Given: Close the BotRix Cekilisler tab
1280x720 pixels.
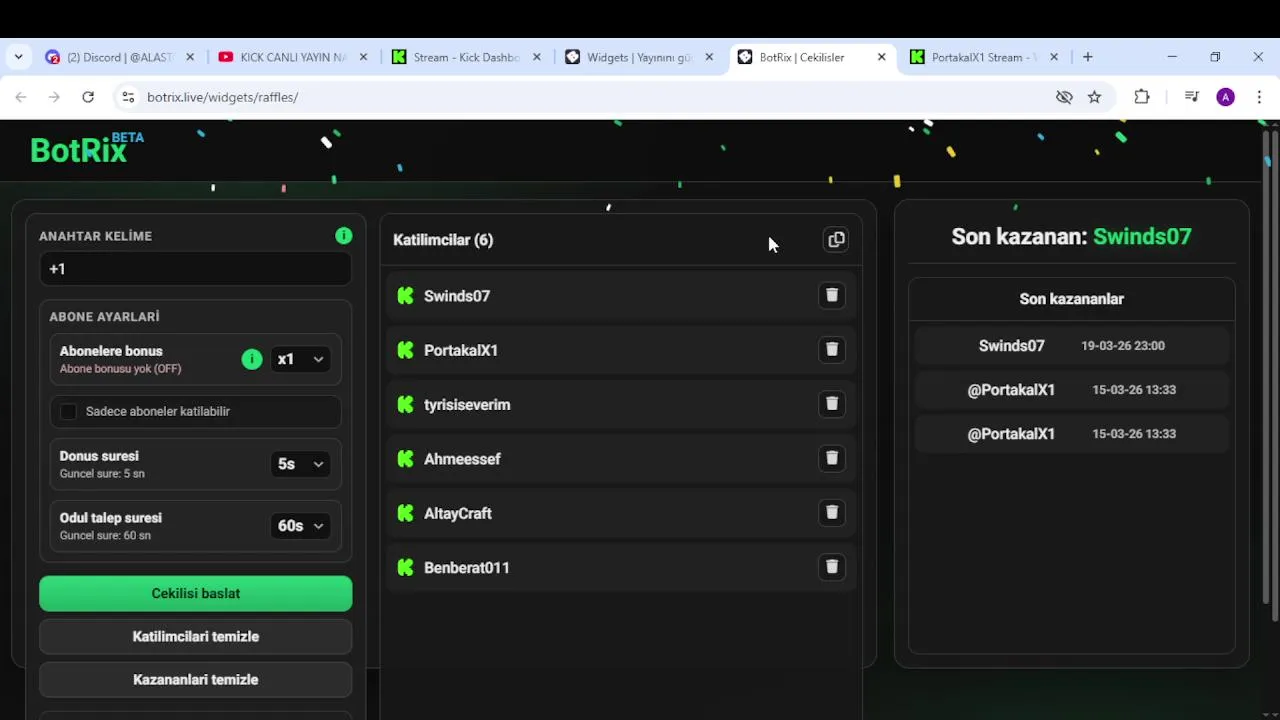Looking at the screenshot, I should point(881,57).
